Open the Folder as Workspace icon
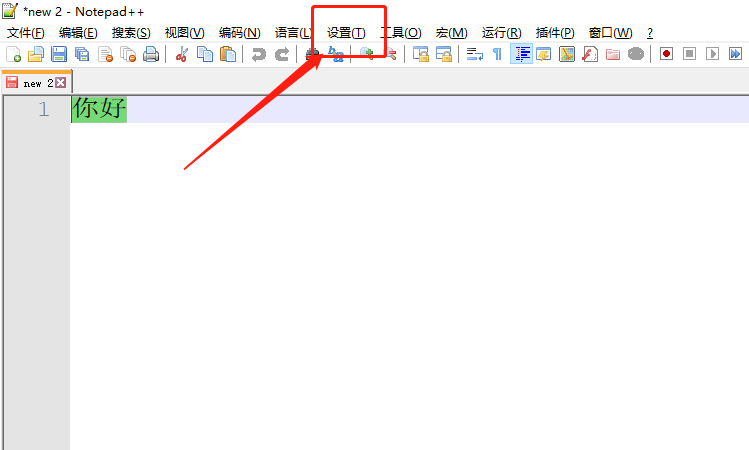The width and height of the screenshot is (749, 450). (x=613, y=54)
